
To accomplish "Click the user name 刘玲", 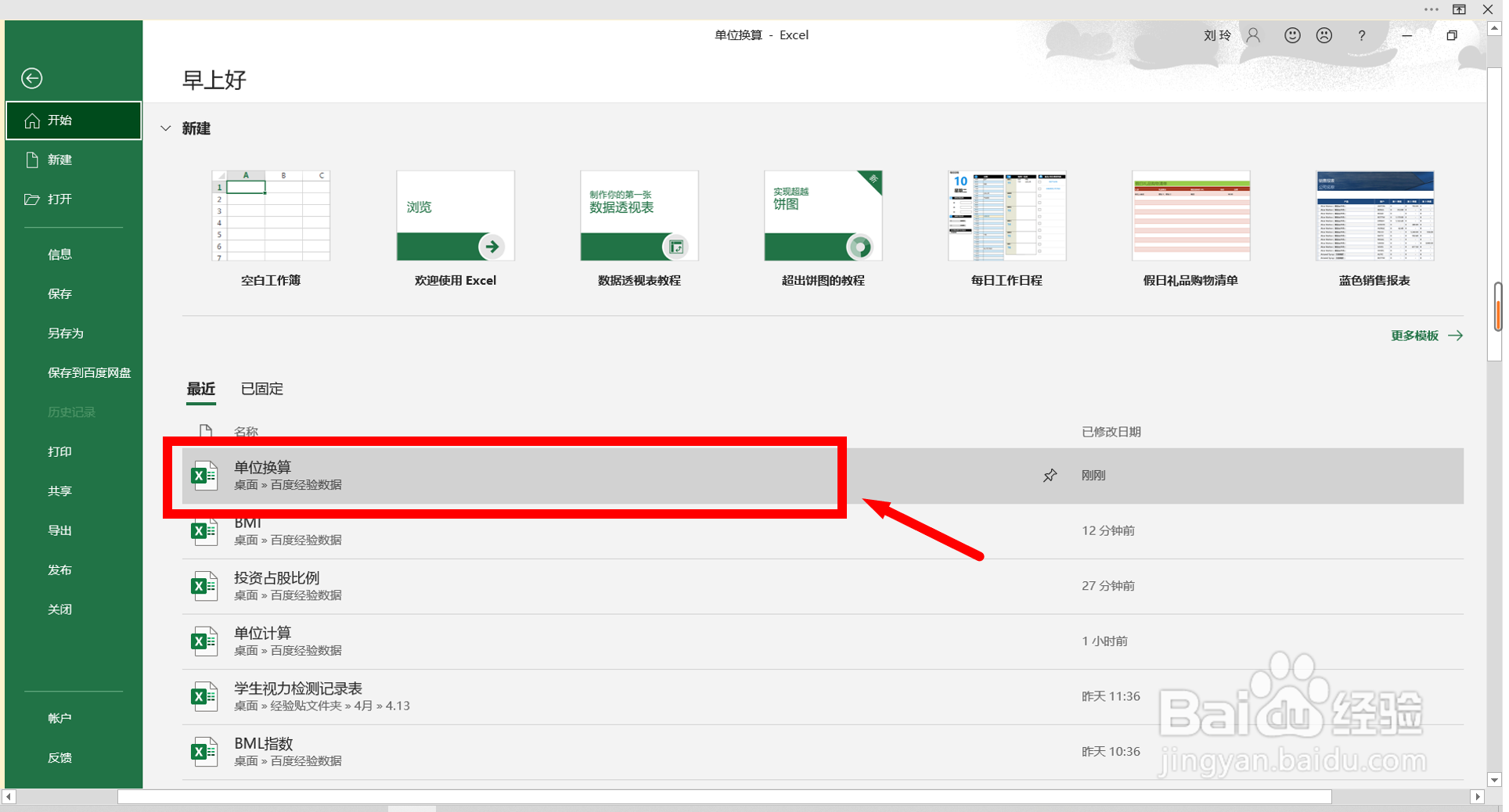I will click(x=1217, y=35).
